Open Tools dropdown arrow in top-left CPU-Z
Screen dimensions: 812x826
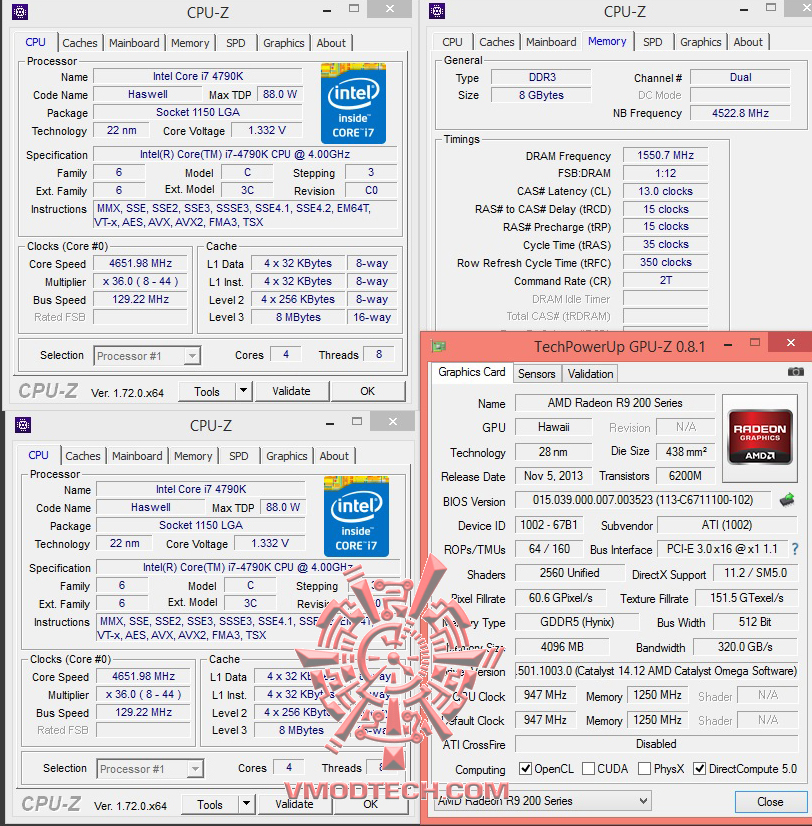pos(243,391)
